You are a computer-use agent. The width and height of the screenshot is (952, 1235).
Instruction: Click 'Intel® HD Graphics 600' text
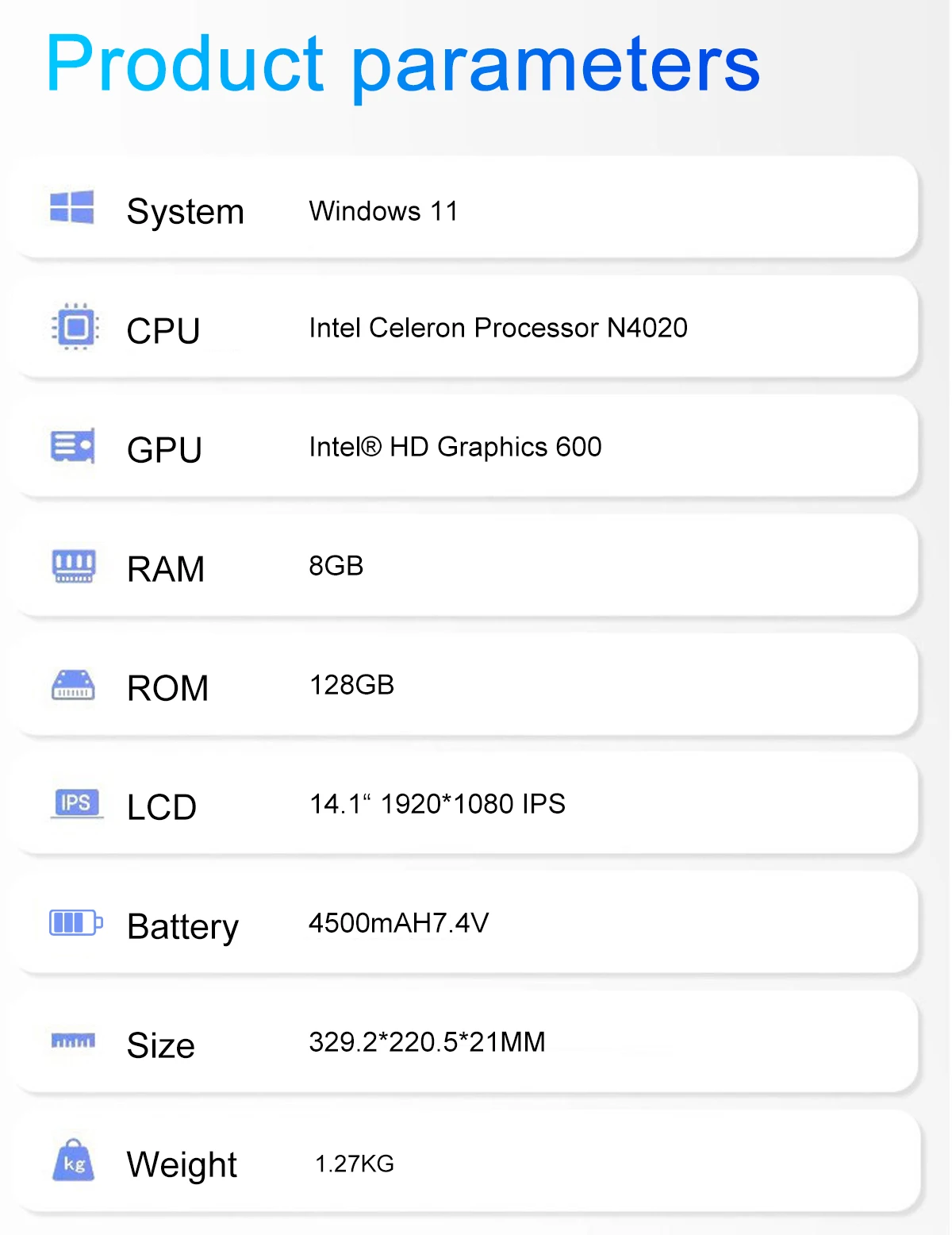[x=455, y=447]
